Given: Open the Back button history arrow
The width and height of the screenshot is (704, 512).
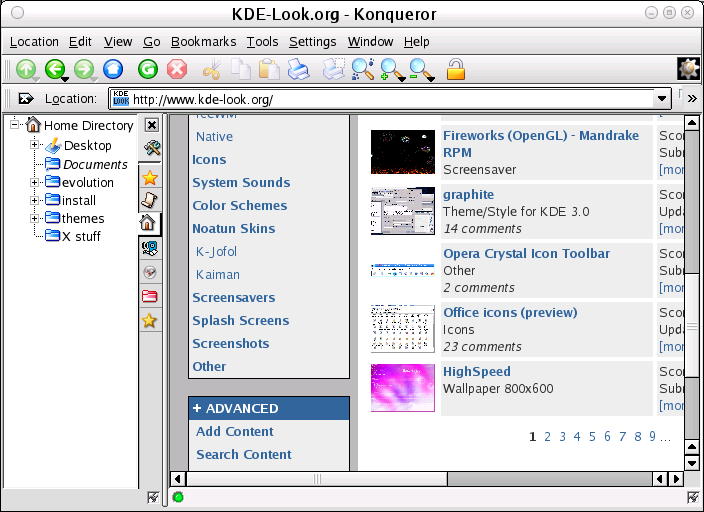Looking at the screenshot, I should tap(65, 79).
